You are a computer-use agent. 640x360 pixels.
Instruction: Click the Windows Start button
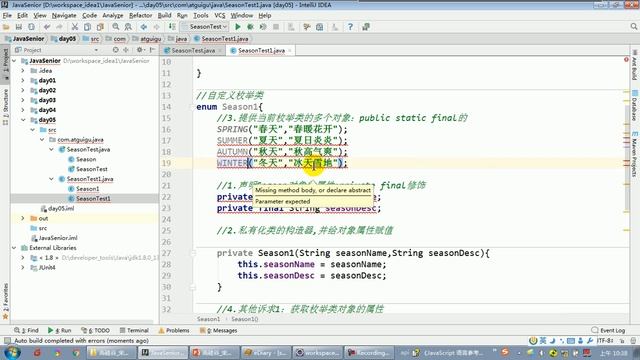click(x=11, y=352)
